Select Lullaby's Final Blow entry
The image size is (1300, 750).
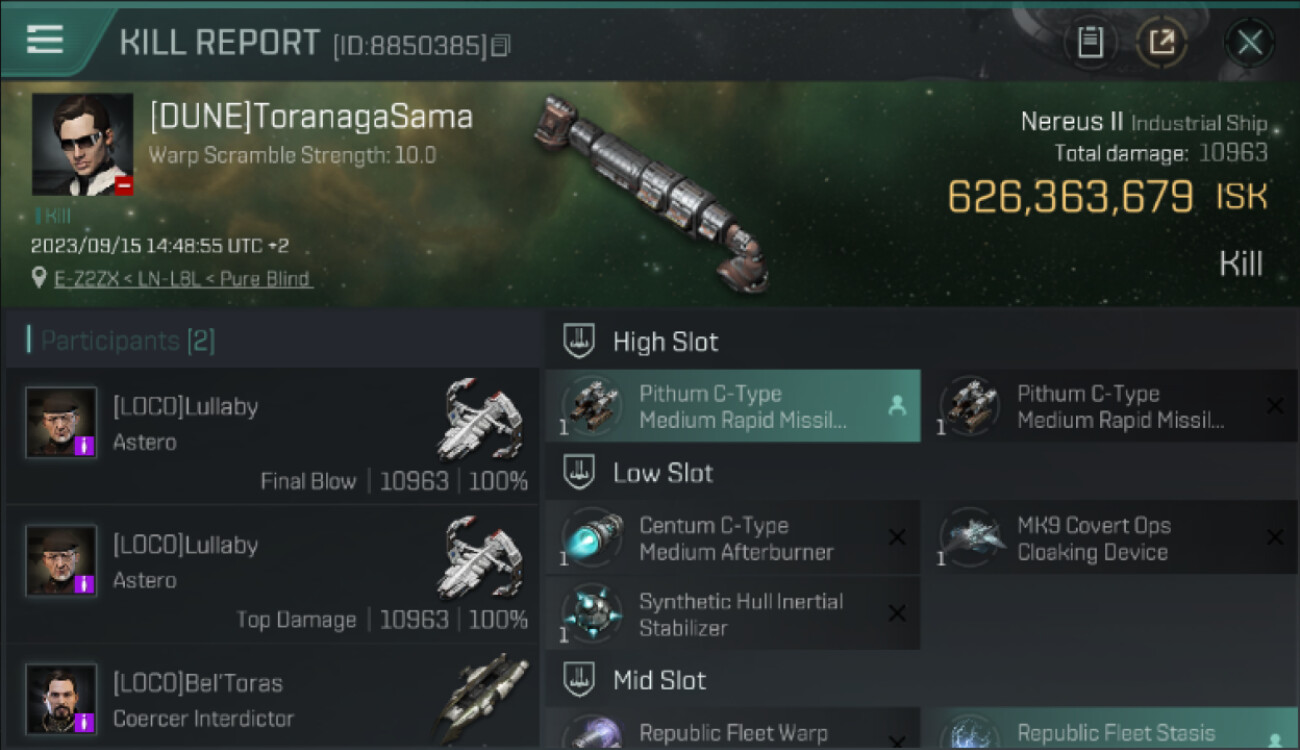[272, 437]
